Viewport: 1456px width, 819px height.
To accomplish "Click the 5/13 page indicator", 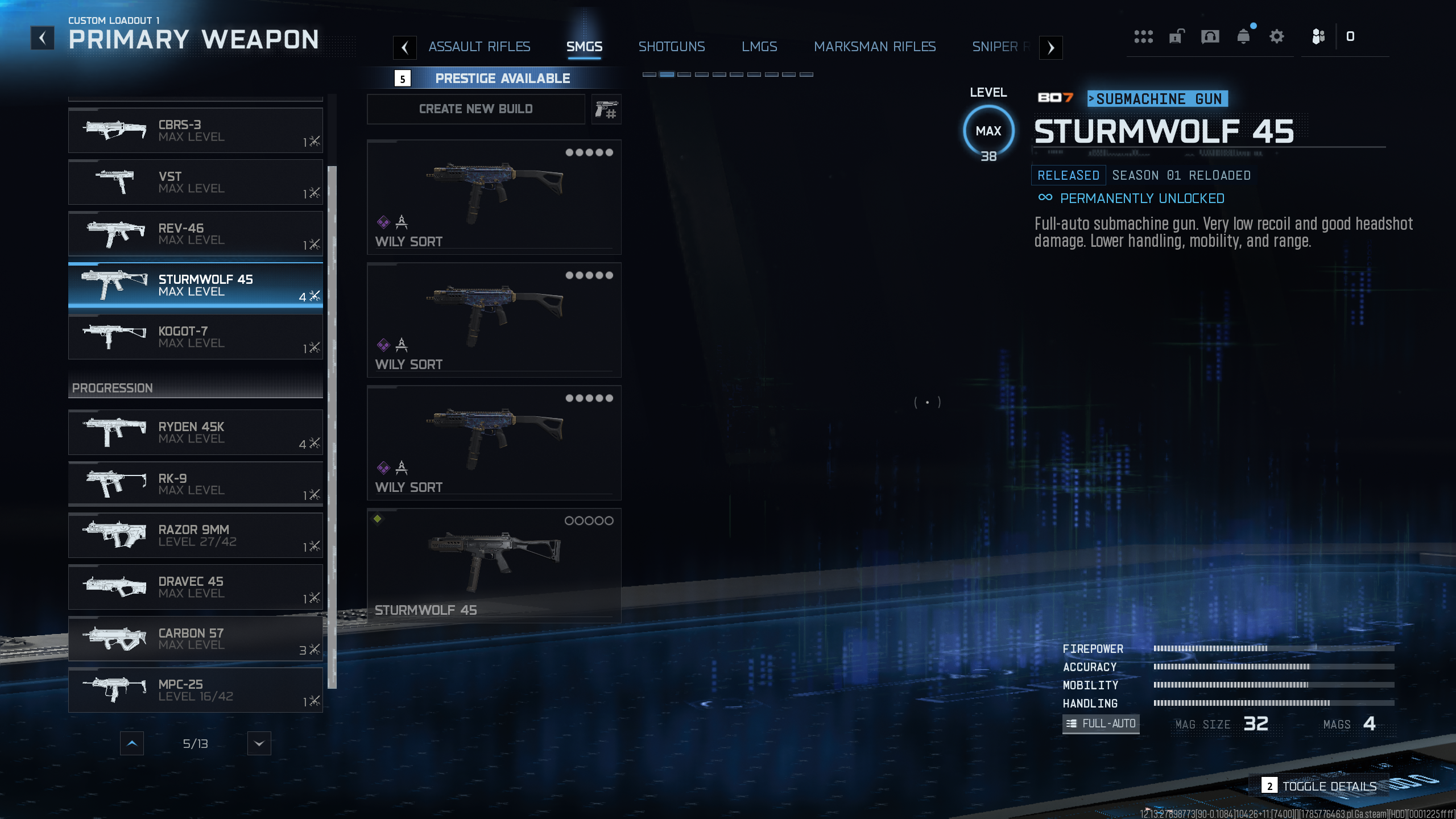I will (196, 744).
